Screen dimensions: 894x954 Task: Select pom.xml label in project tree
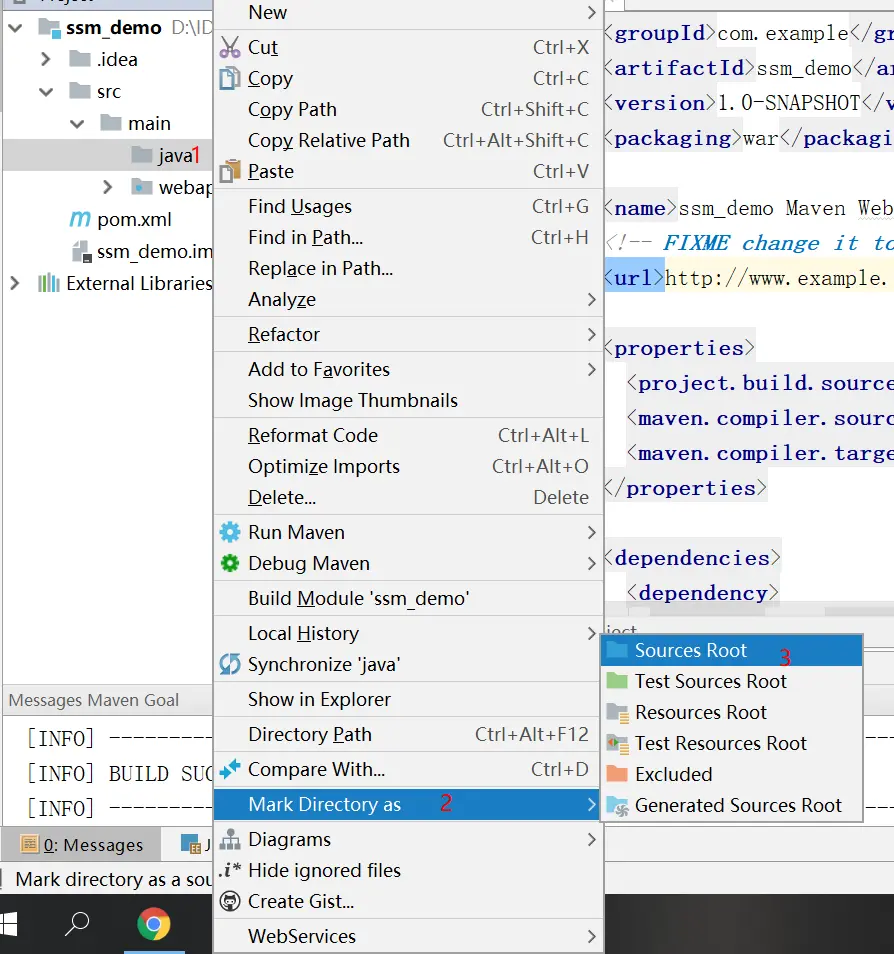click(134, 219)
